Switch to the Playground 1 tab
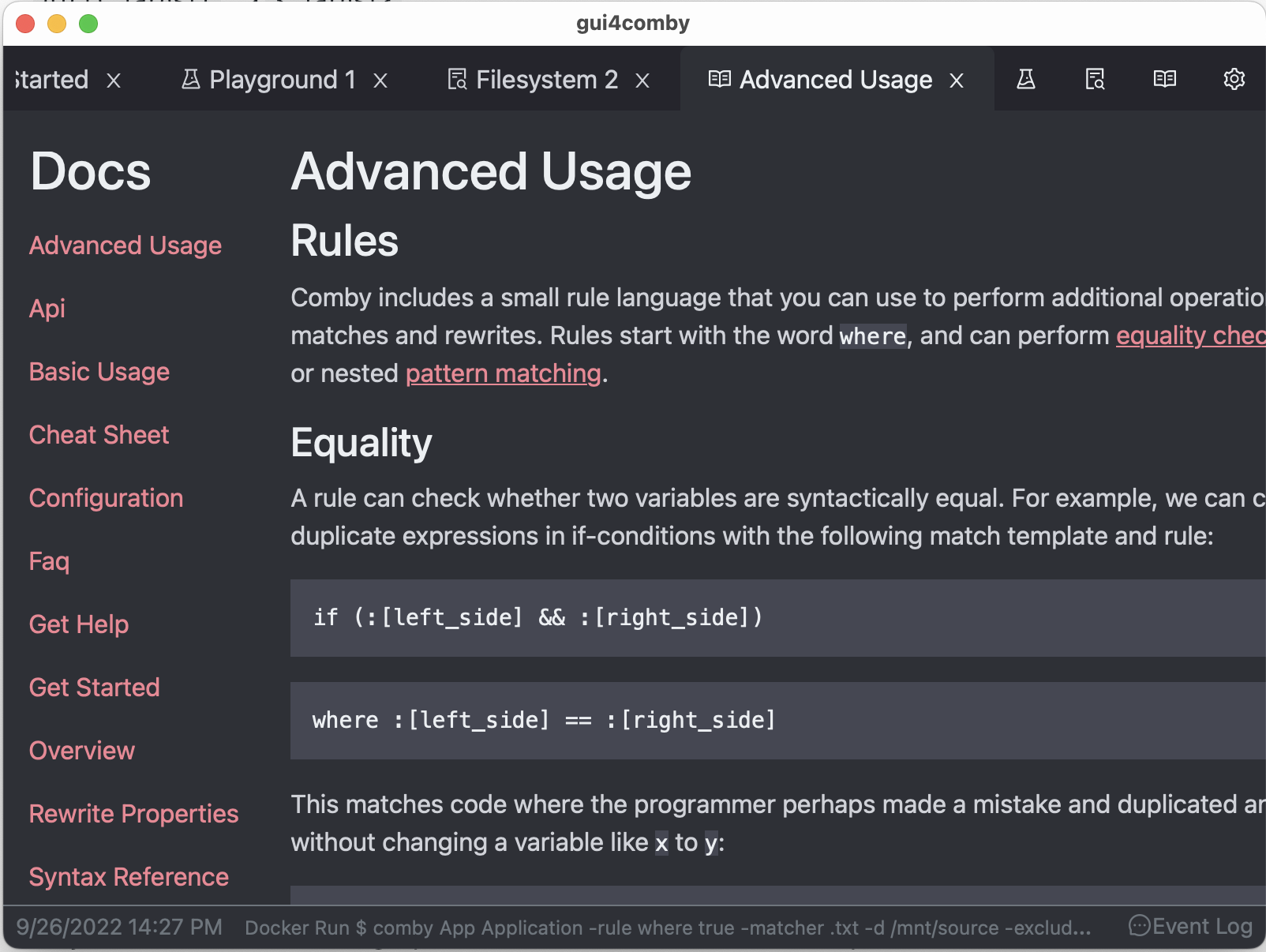 point(282,79)
